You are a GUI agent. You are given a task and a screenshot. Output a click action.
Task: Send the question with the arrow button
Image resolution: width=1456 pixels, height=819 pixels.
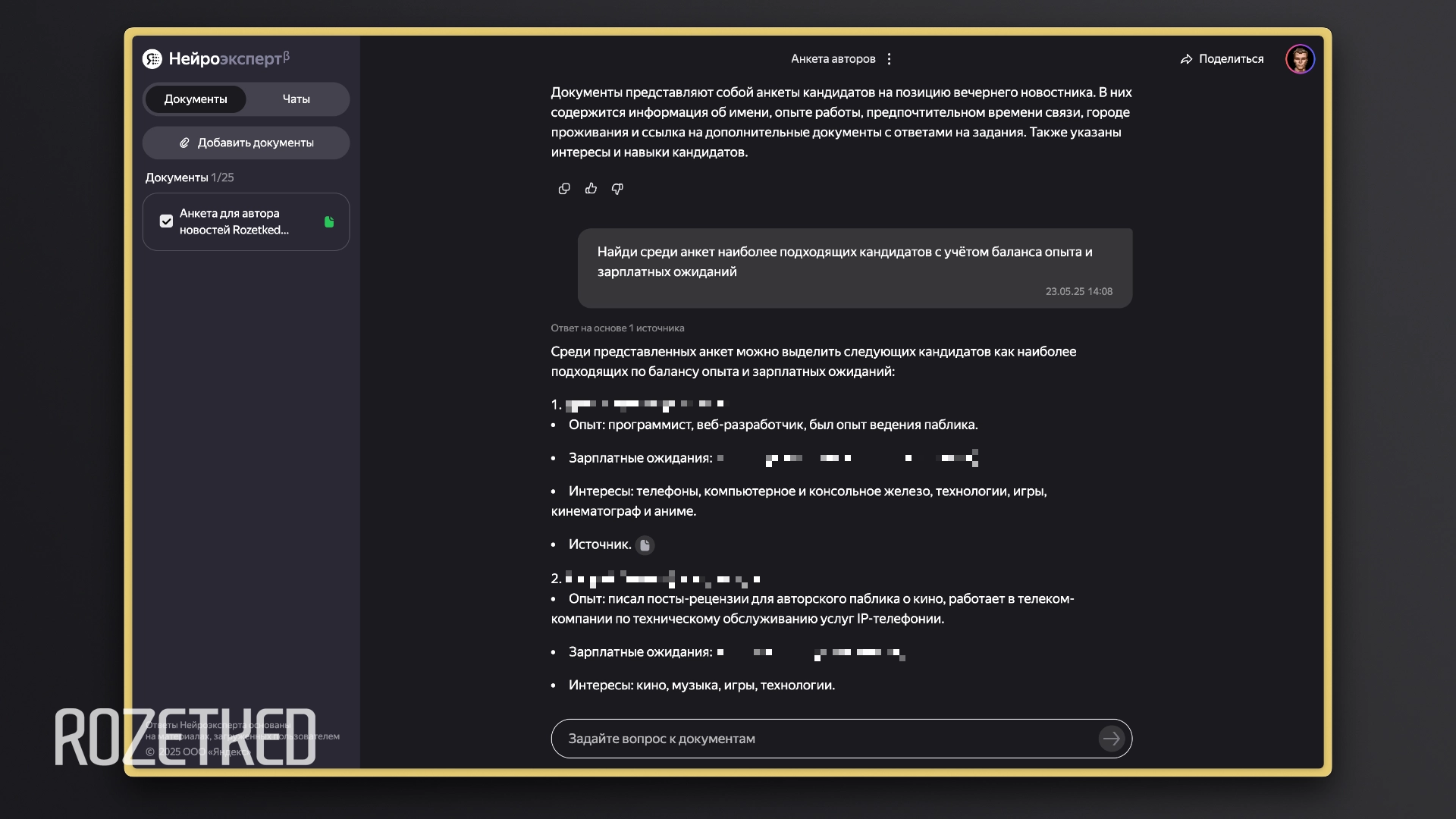(1111, 739)
